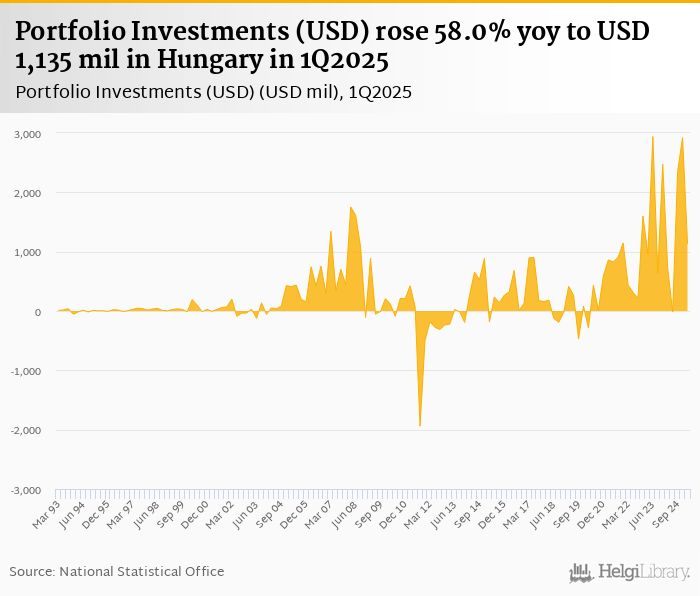Image resolution: width=700 pixels, height=596 pixels.
Task: Click the -1,000 y-axis label
Action: [25, 371]
